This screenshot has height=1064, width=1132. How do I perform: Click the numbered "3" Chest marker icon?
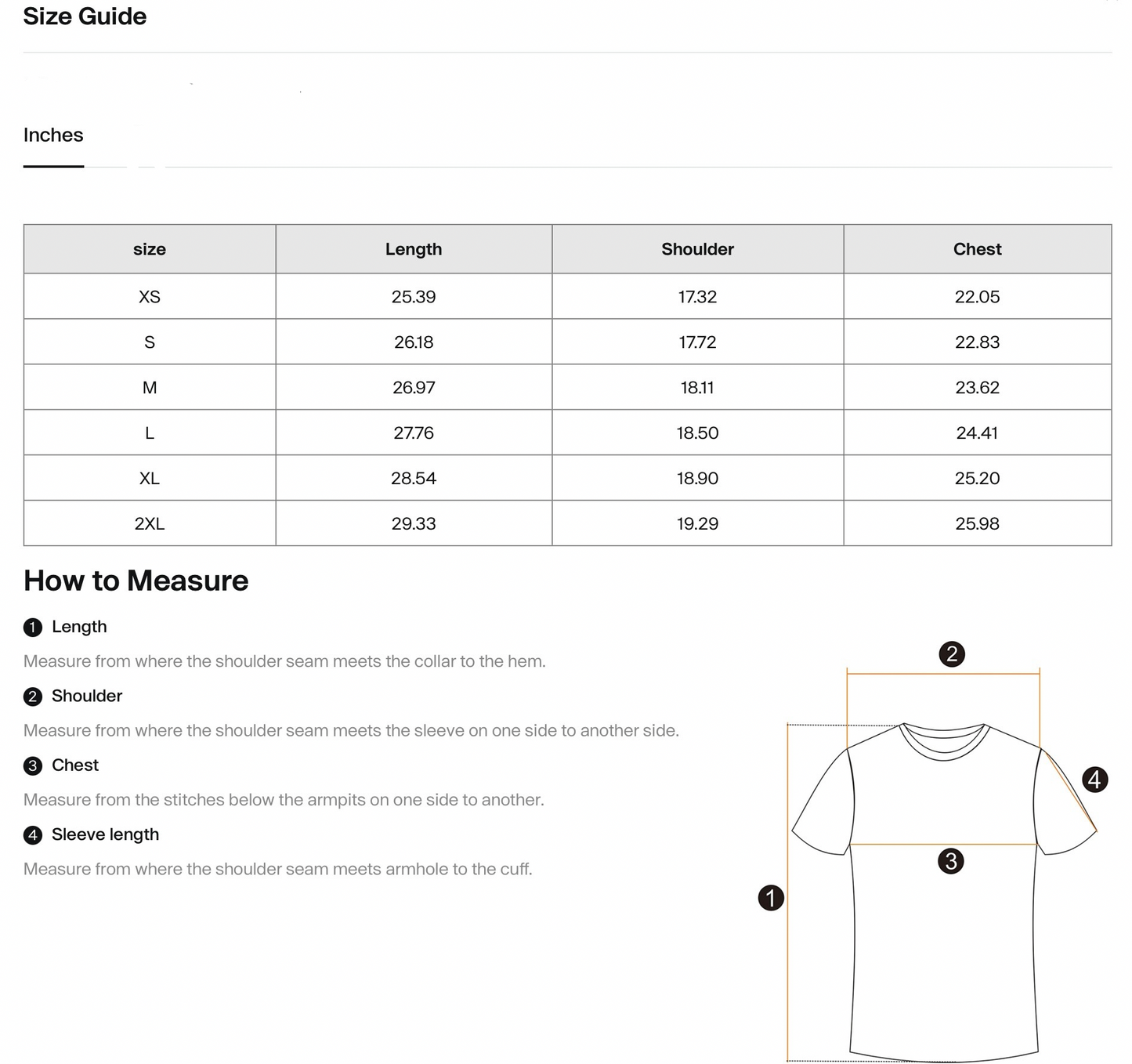pos(32,765)
